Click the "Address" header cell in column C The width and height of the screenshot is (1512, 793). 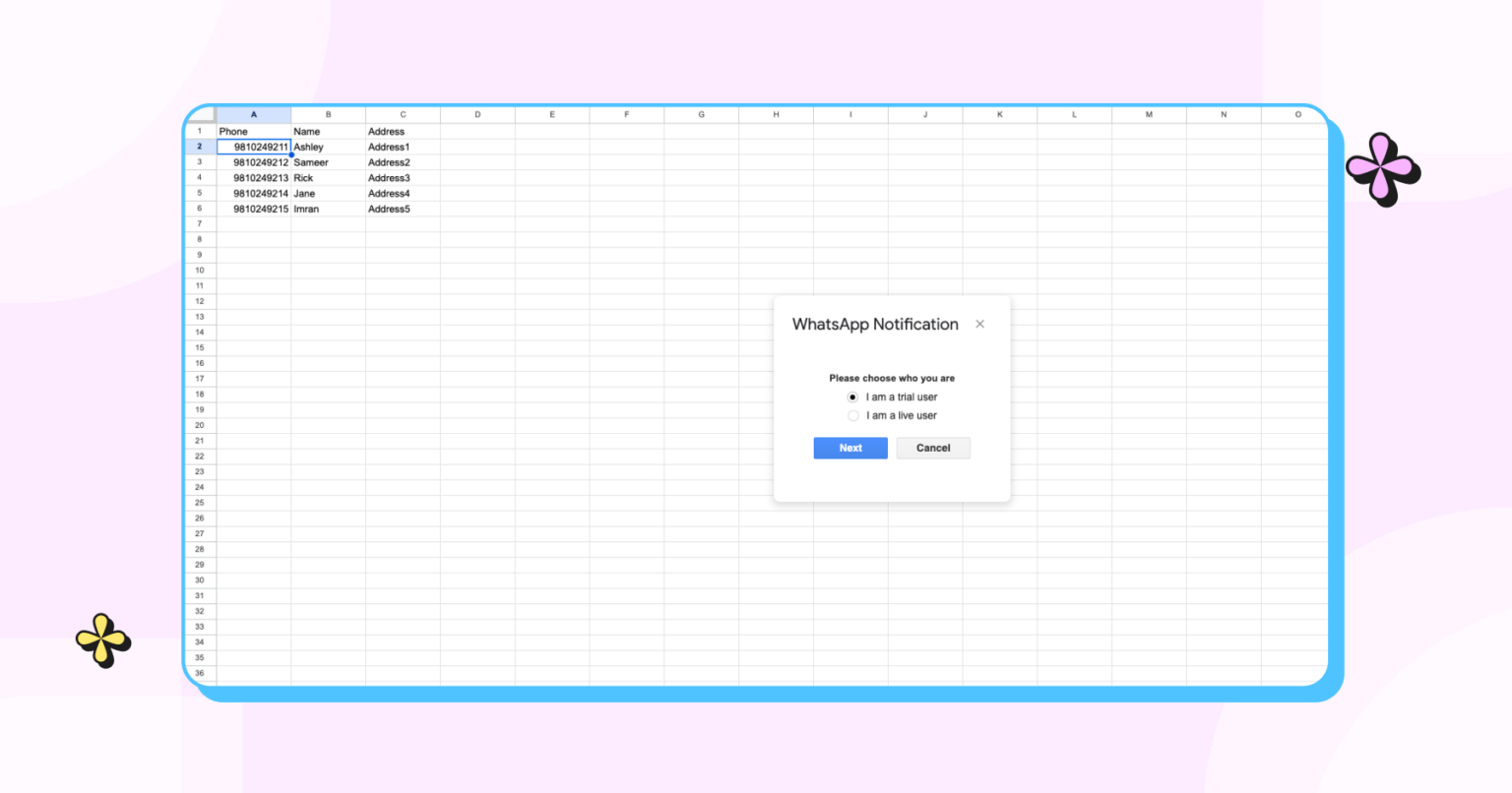pyautogui.click(x=402, y=131)
